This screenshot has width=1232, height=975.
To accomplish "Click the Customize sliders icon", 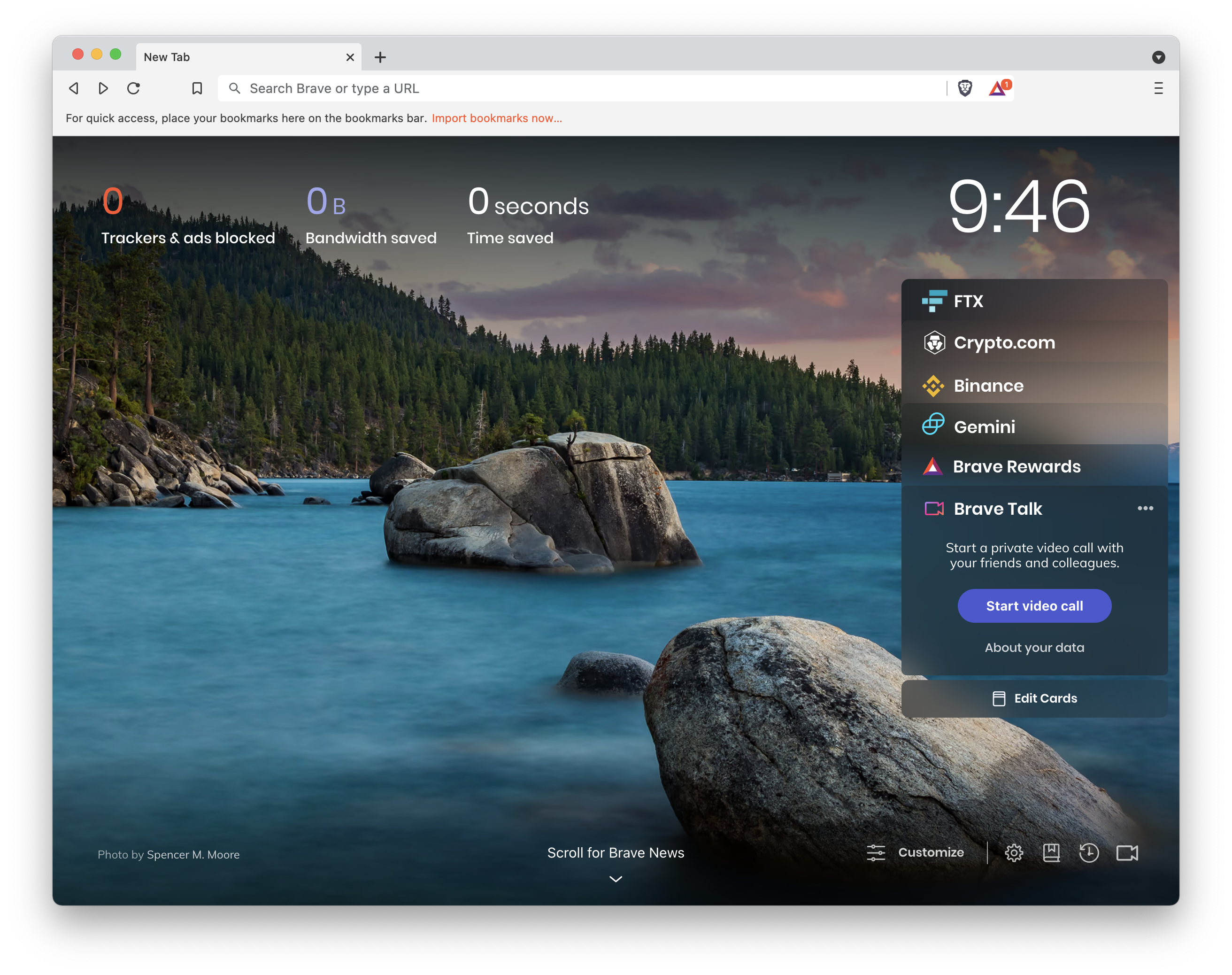I will pyautogui.click(x=876, y=853).
